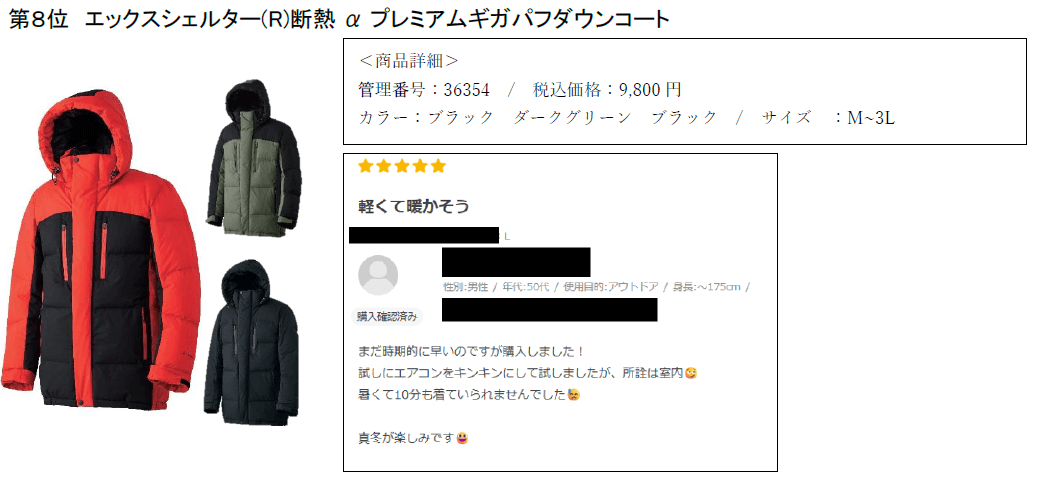Screen dimensions: 1047x493
Task: Click the redacted reviewer name bar
Action: point(516,262)
